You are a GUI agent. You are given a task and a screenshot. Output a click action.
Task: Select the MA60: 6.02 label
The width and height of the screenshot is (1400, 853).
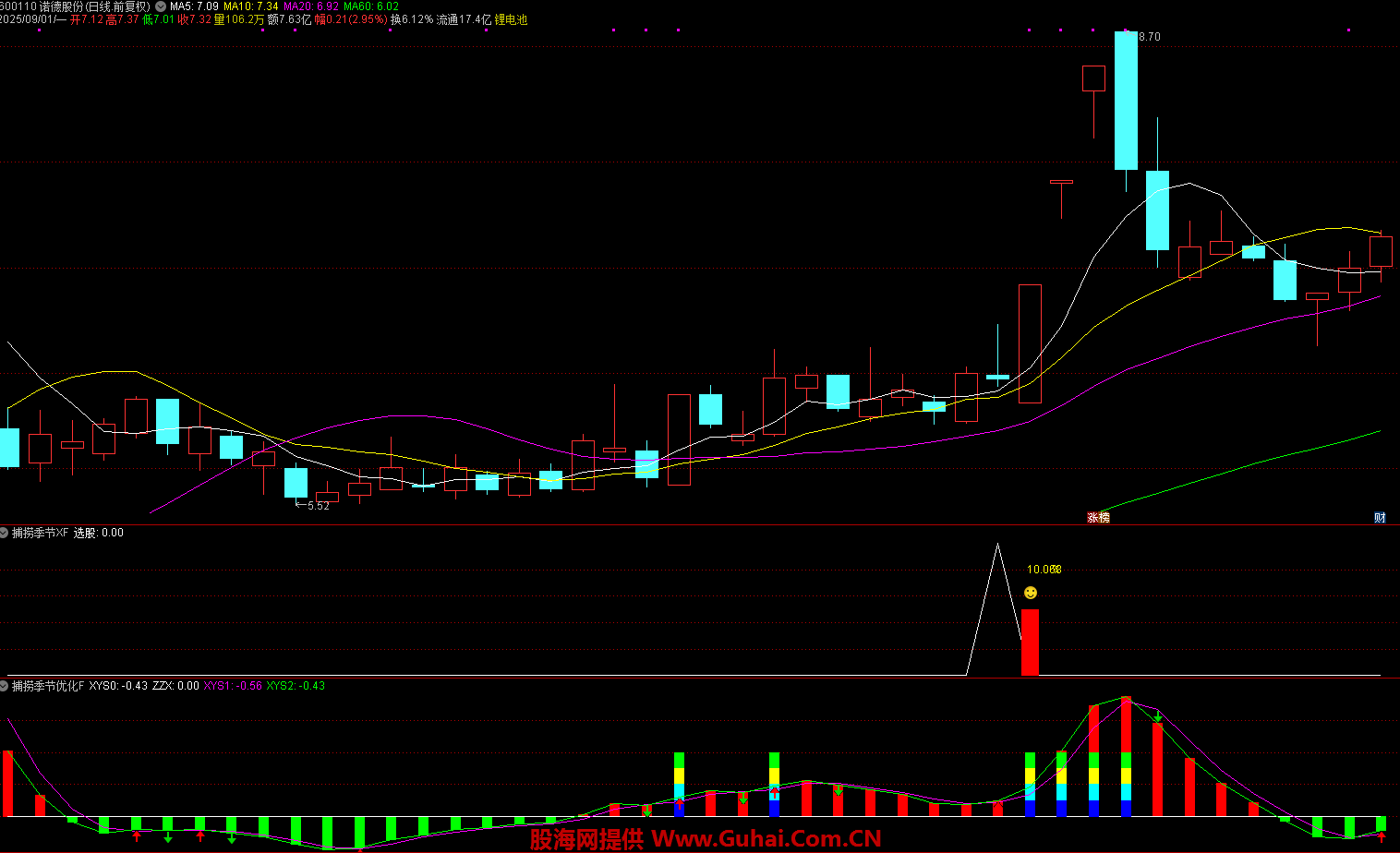pyautogui.click(x=371, y=6)
